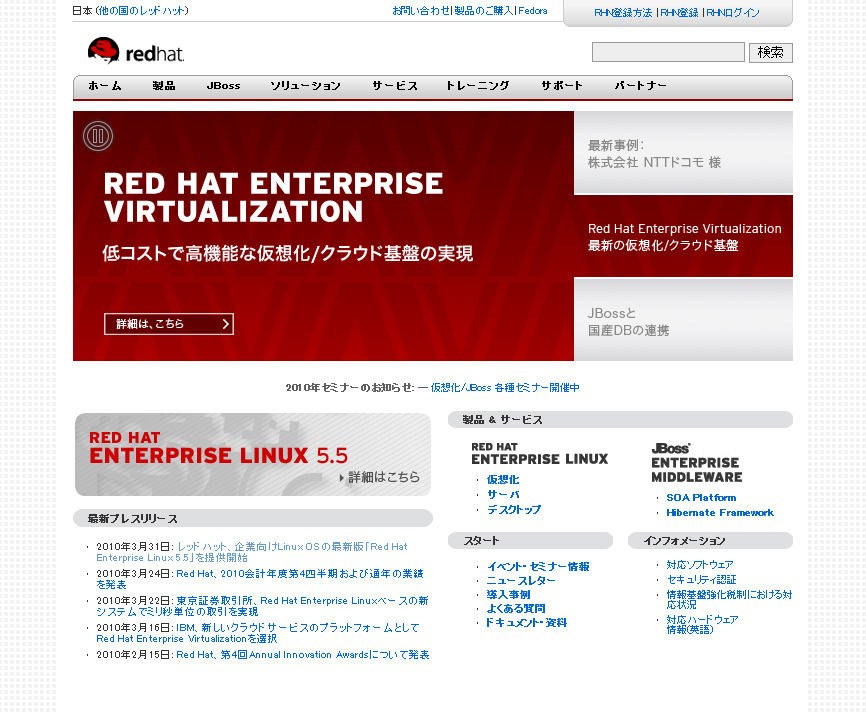This screenshot has width=866, height=713.
Task: Select the JBossと国産DBの連携 banner tab
Action: (683, 320)
